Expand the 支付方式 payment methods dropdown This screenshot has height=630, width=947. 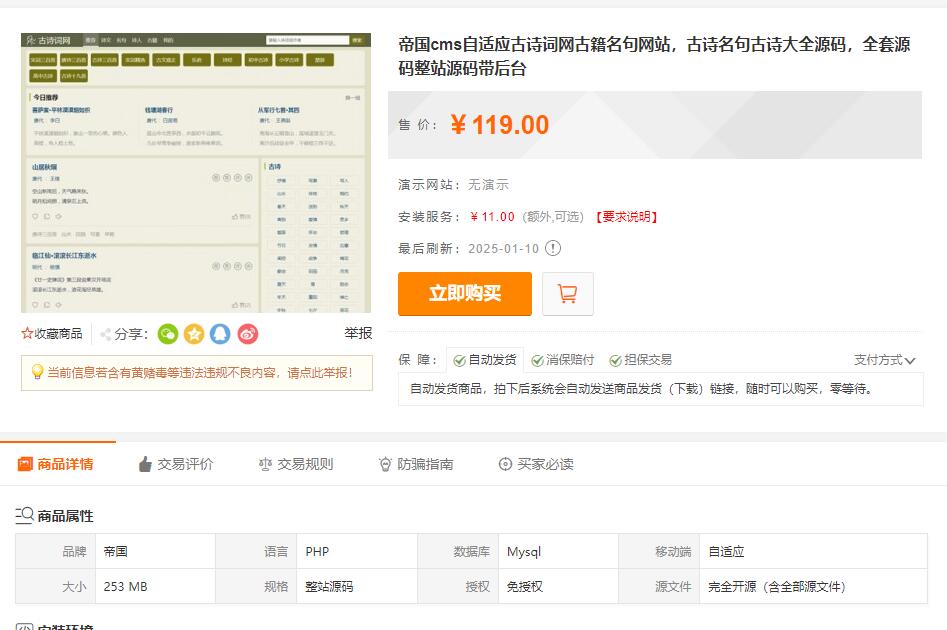click(x=884, y=360)
